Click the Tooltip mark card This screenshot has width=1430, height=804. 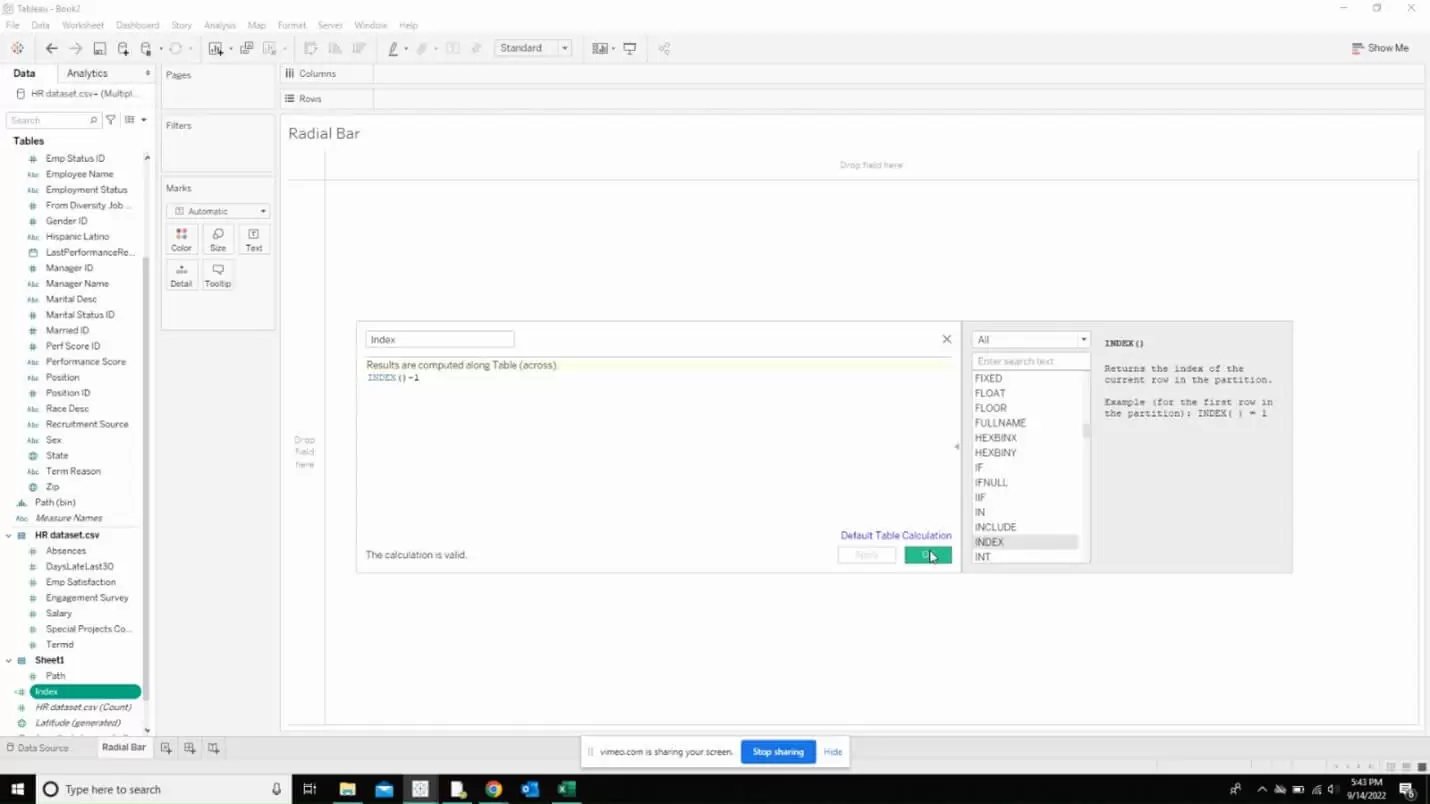coord(218,275)
